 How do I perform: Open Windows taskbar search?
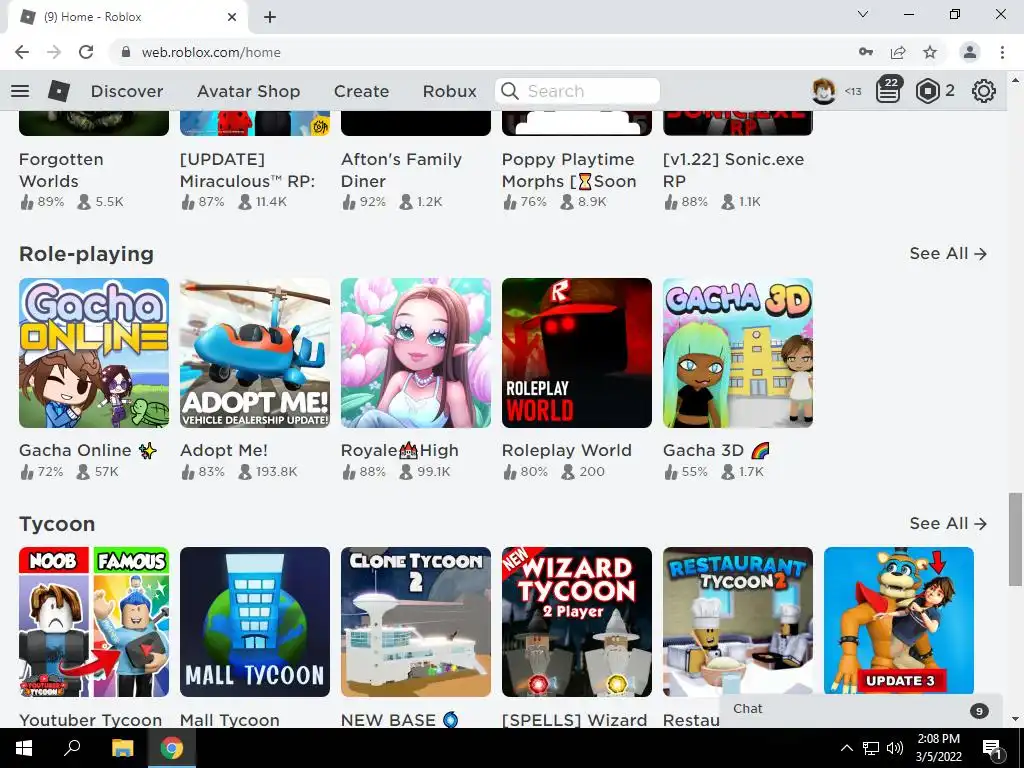72,748
